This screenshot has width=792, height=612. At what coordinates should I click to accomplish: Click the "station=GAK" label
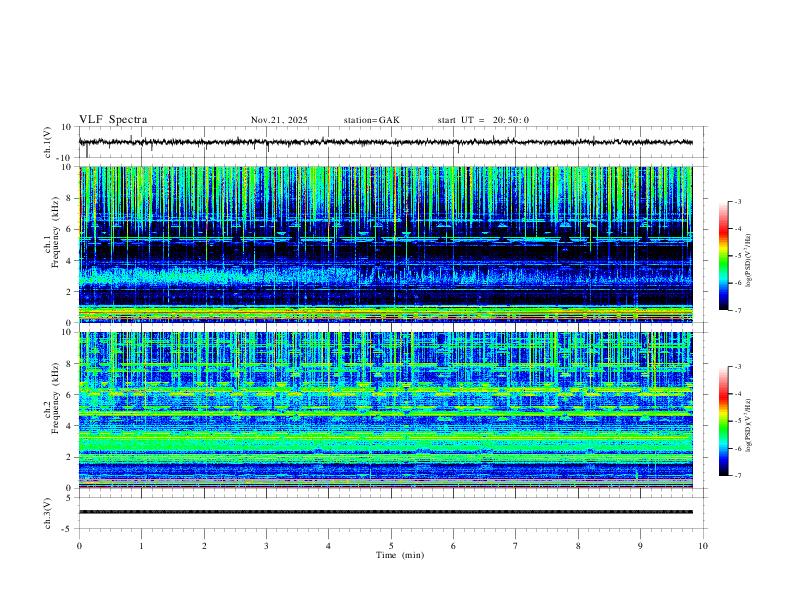point(372,120)
